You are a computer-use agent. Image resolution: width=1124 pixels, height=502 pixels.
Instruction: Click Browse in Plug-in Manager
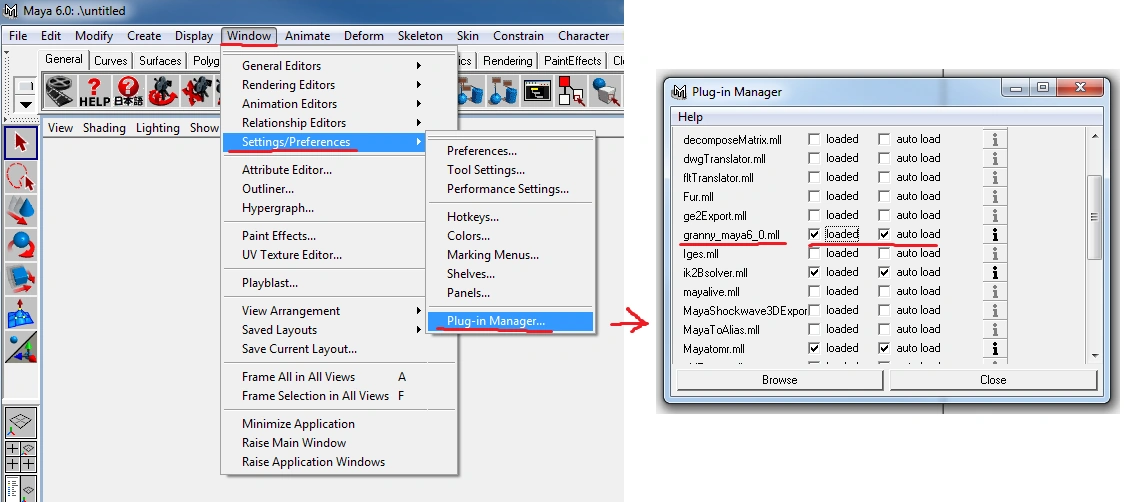(x=779, y=380)
